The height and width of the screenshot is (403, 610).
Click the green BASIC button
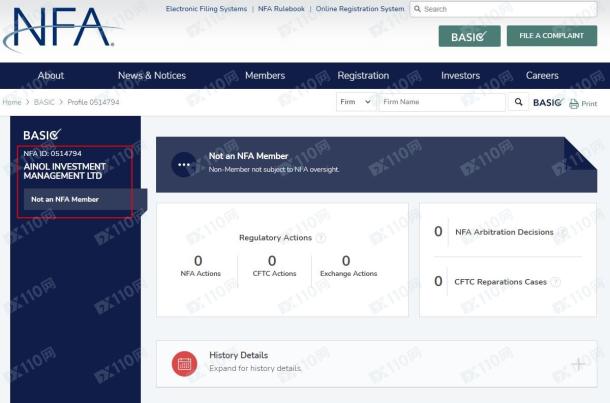[x=470, y=36]
